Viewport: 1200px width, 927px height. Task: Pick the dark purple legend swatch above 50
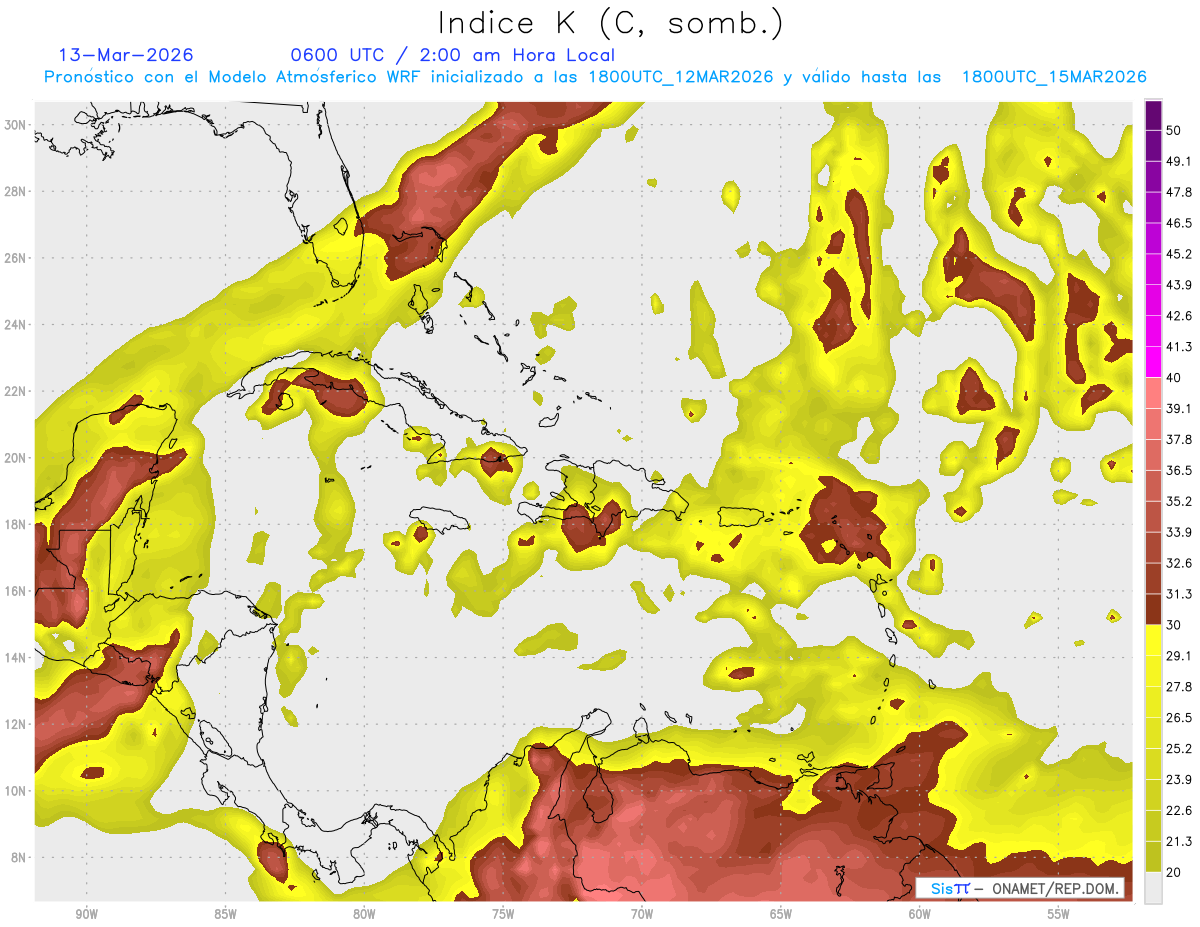[1153, 115]
